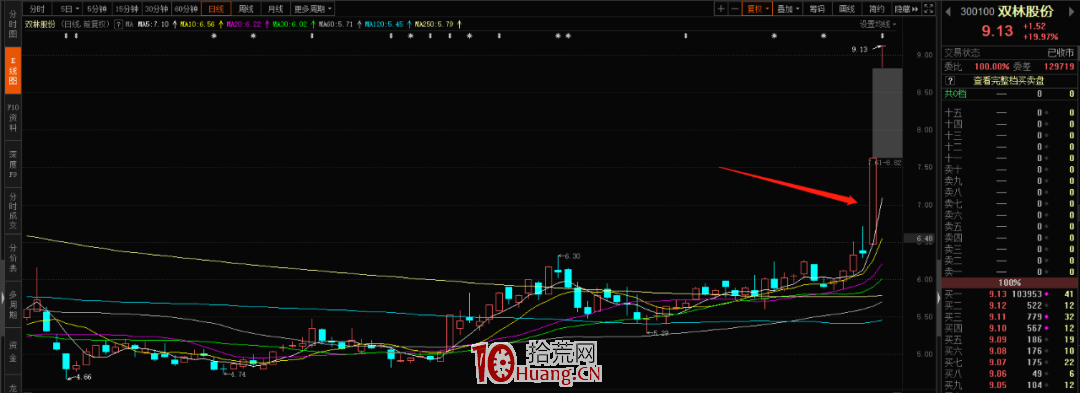Toggle 筹码 chip distribution view
This screenshot has width=1080, height=393.
[x=818, y=9]
